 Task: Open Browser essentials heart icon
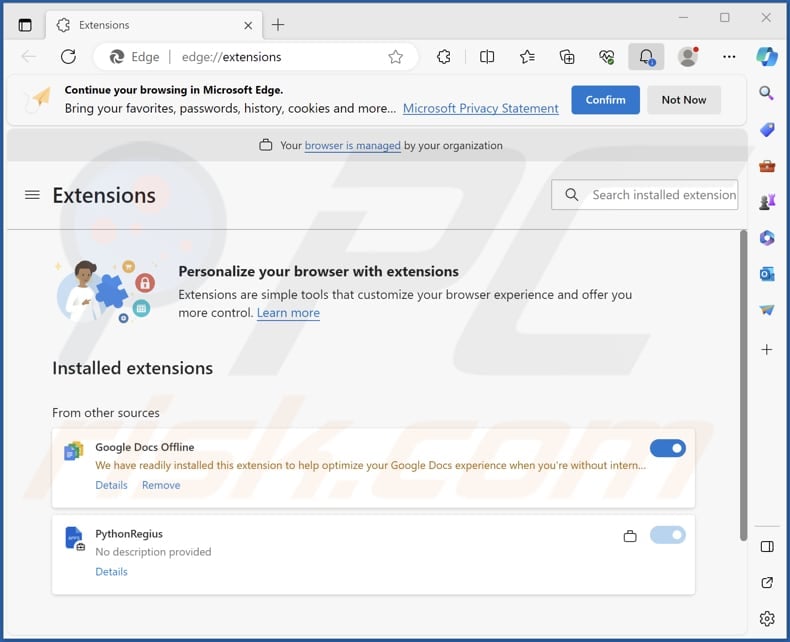[x=607, y=57]
